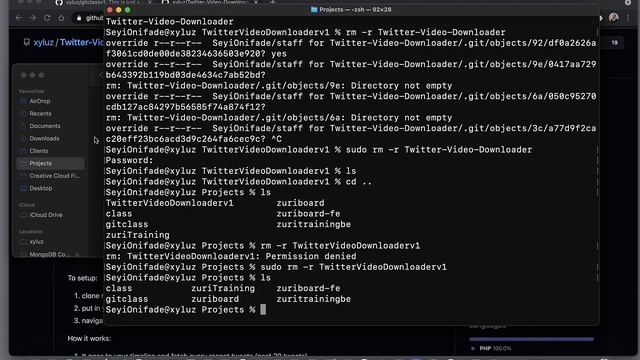This screenshot has height=360, width=640.
Task: Click the PHP language percentage bar
Action: 531,339
